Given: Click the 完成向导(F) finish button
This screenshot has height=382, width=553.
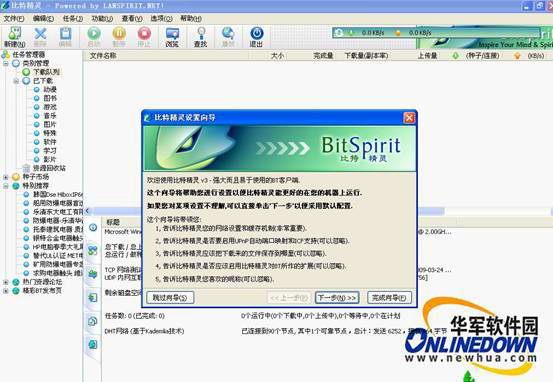Looking at the screenshot, I should 389,297.
